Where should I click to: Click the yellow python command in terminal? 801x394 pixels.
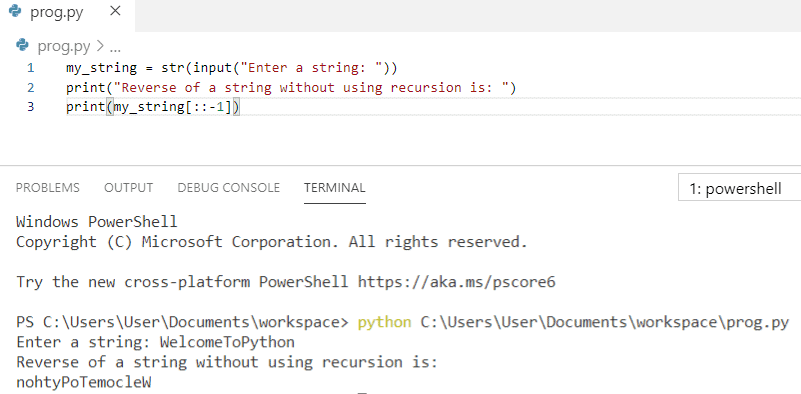pyautogui.click(x=384, y=322)
